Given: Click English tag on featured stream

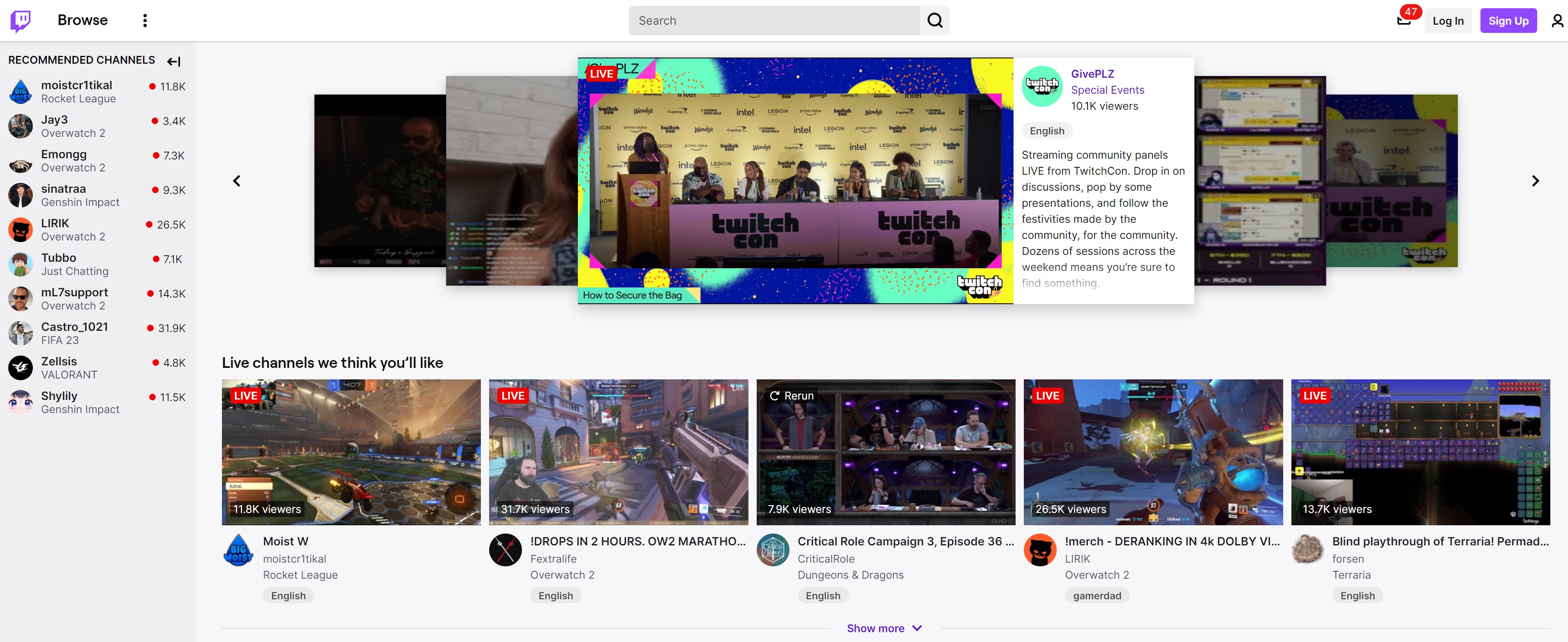Looking at the screenshot, I should [x=1046, y=131].
